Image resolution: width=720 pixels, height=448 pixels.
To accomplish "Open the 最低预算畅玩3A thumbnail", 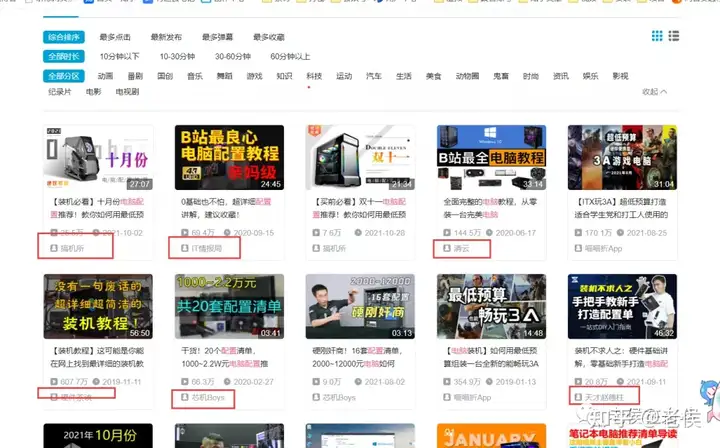I will pos(491,307).
